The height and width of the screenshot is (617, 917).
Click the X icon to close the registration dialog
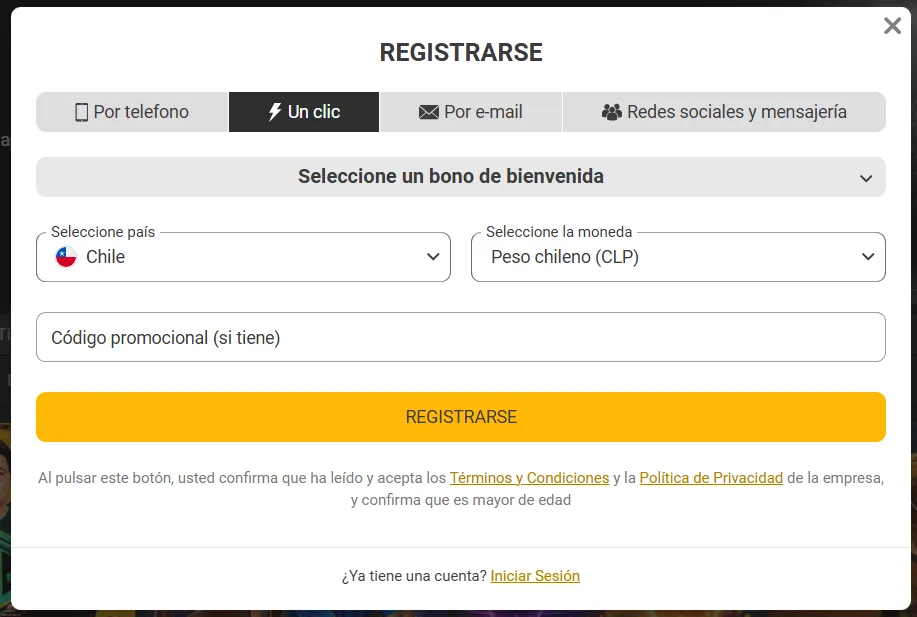892,26
